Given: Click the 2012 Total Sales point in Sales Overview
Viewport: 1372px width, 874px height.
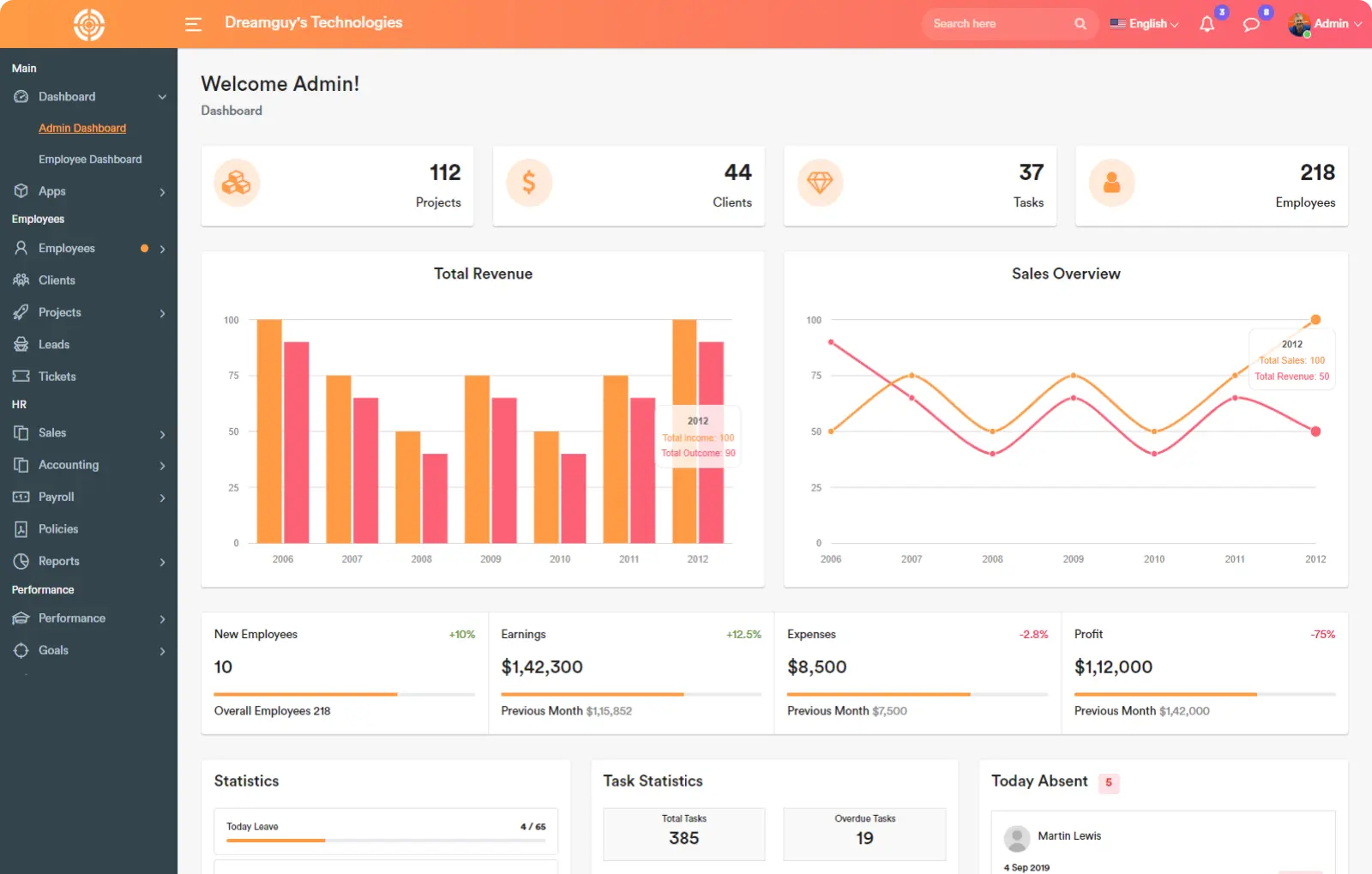Looking at the screenshot, I should (1315, 320).
